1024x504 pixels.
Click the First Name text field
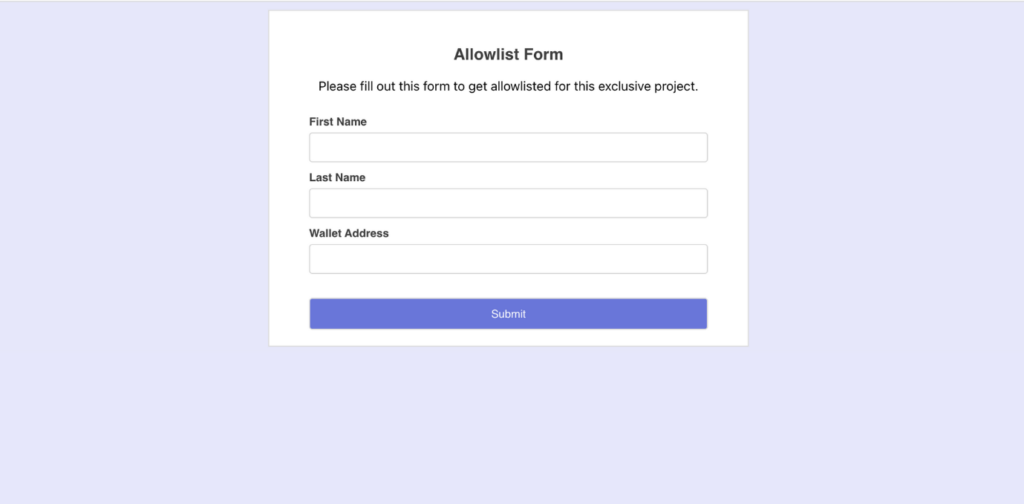[x=508, y=147]
